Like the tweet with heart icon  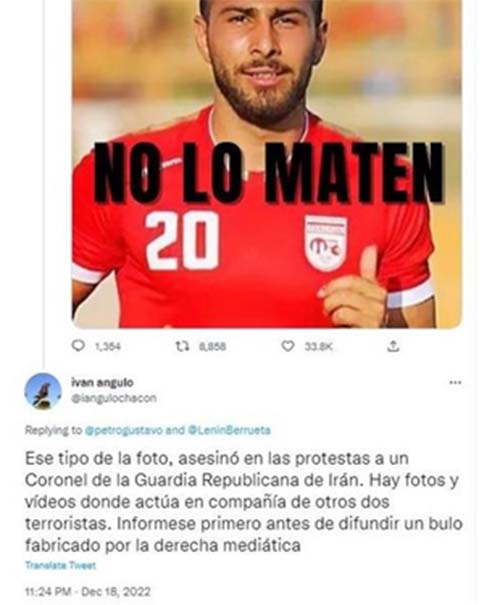click(x=287, y=346)
